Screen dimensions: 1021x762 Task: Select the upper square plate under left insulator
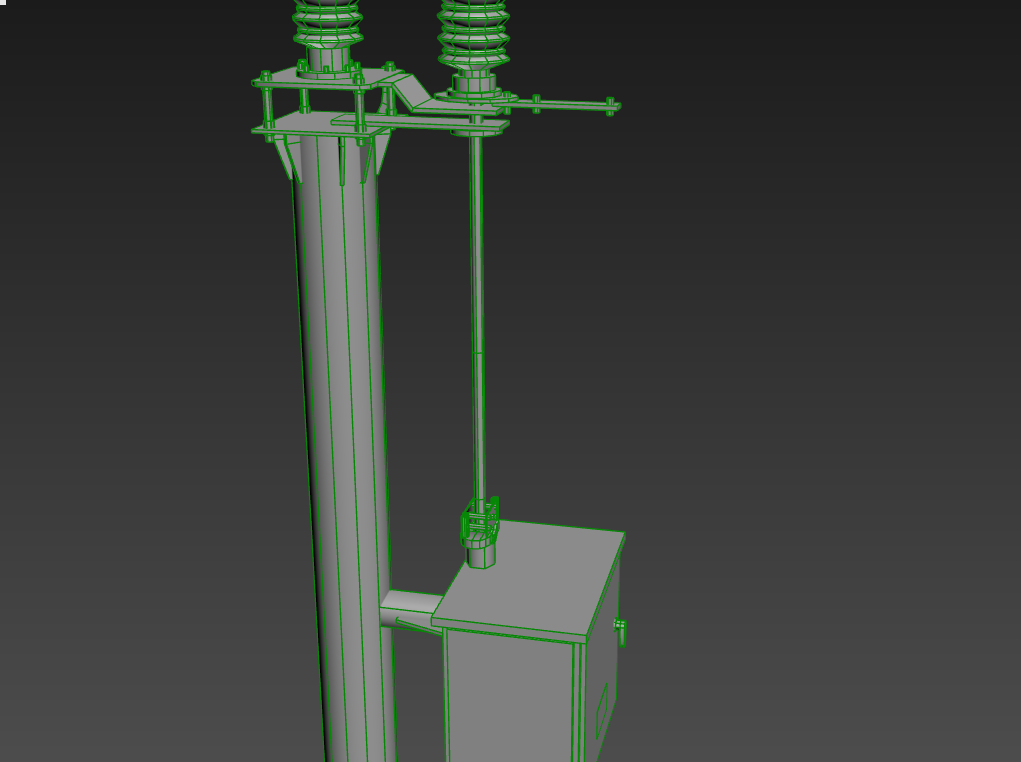coord(320,81)
